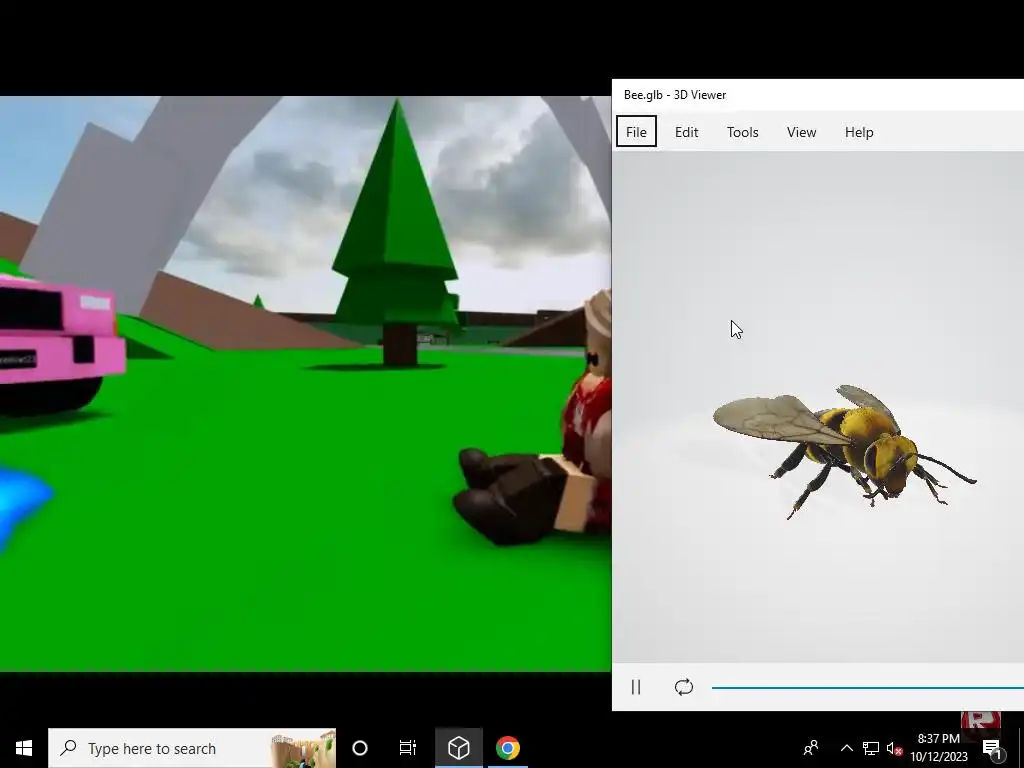Click the search highlights image in taskbar

pyautogui.click(x=303, y=748)
